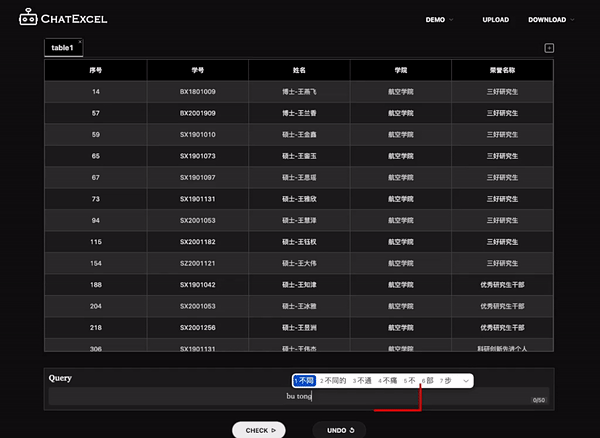Click sequence number 57 cell
Screen dimensions: 600x438
pyautogui.click(x=96, y=113)
